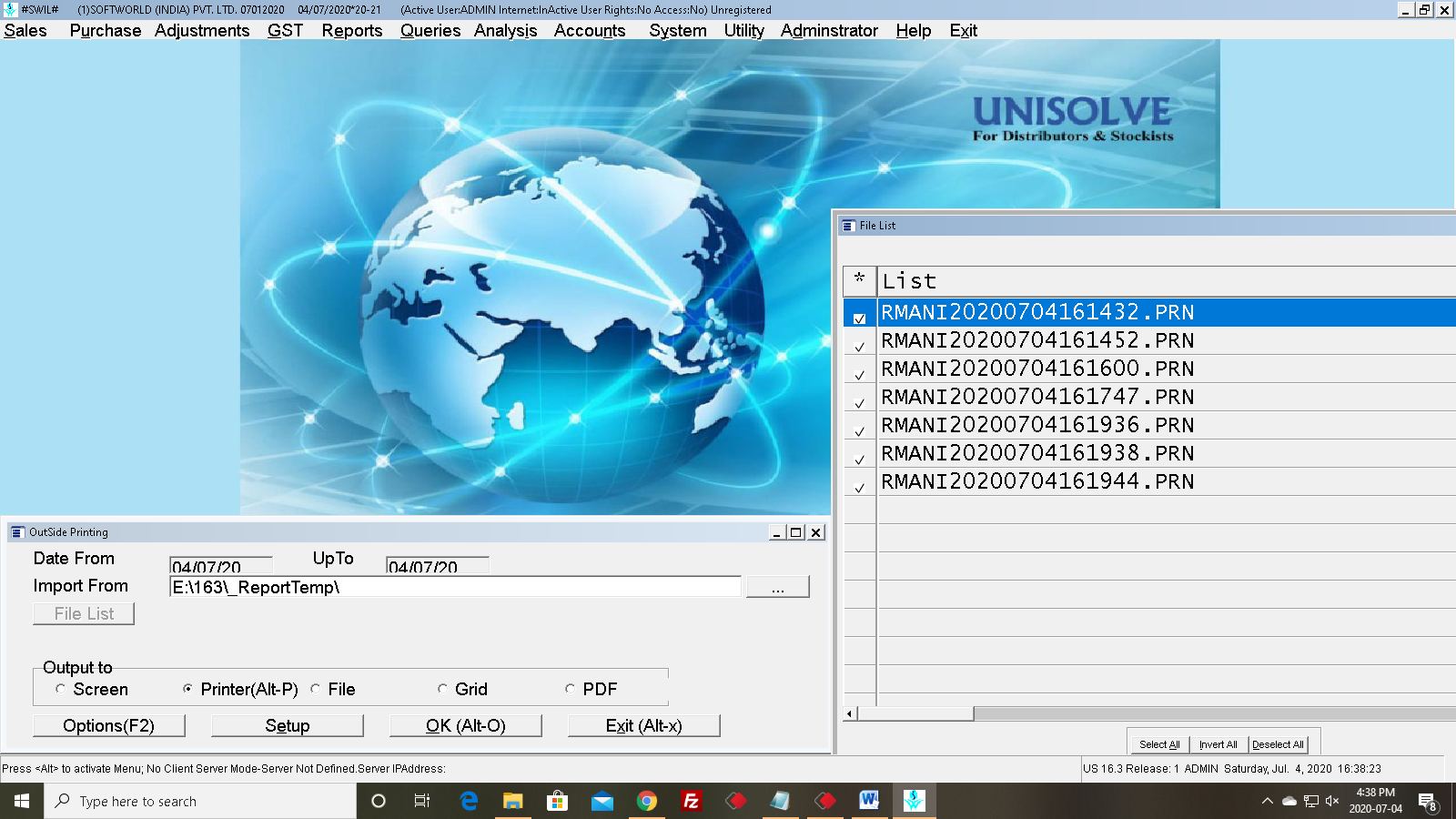The height and width of the screenshot is (819, 1456).
Task: Open the GST menu
Action: 285,30
